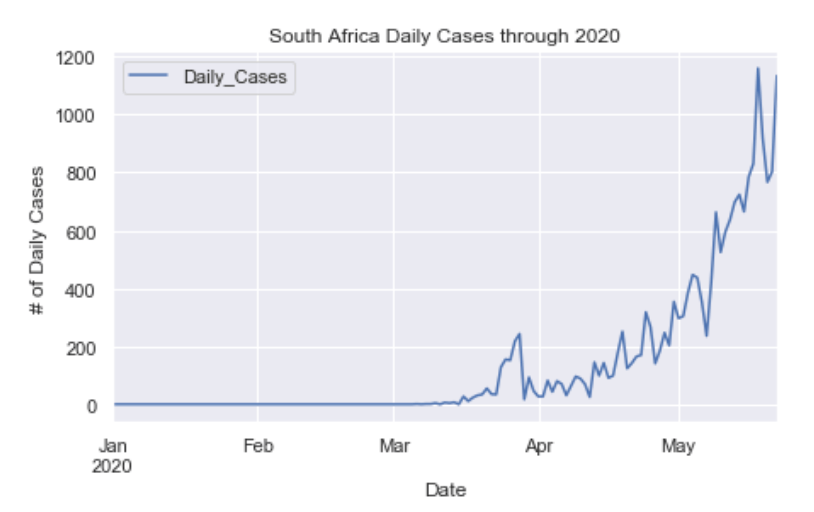This screenshot has width=814, height=512.
Task: Click the '1200' y-axis tick label
Action: click(77, 57)
